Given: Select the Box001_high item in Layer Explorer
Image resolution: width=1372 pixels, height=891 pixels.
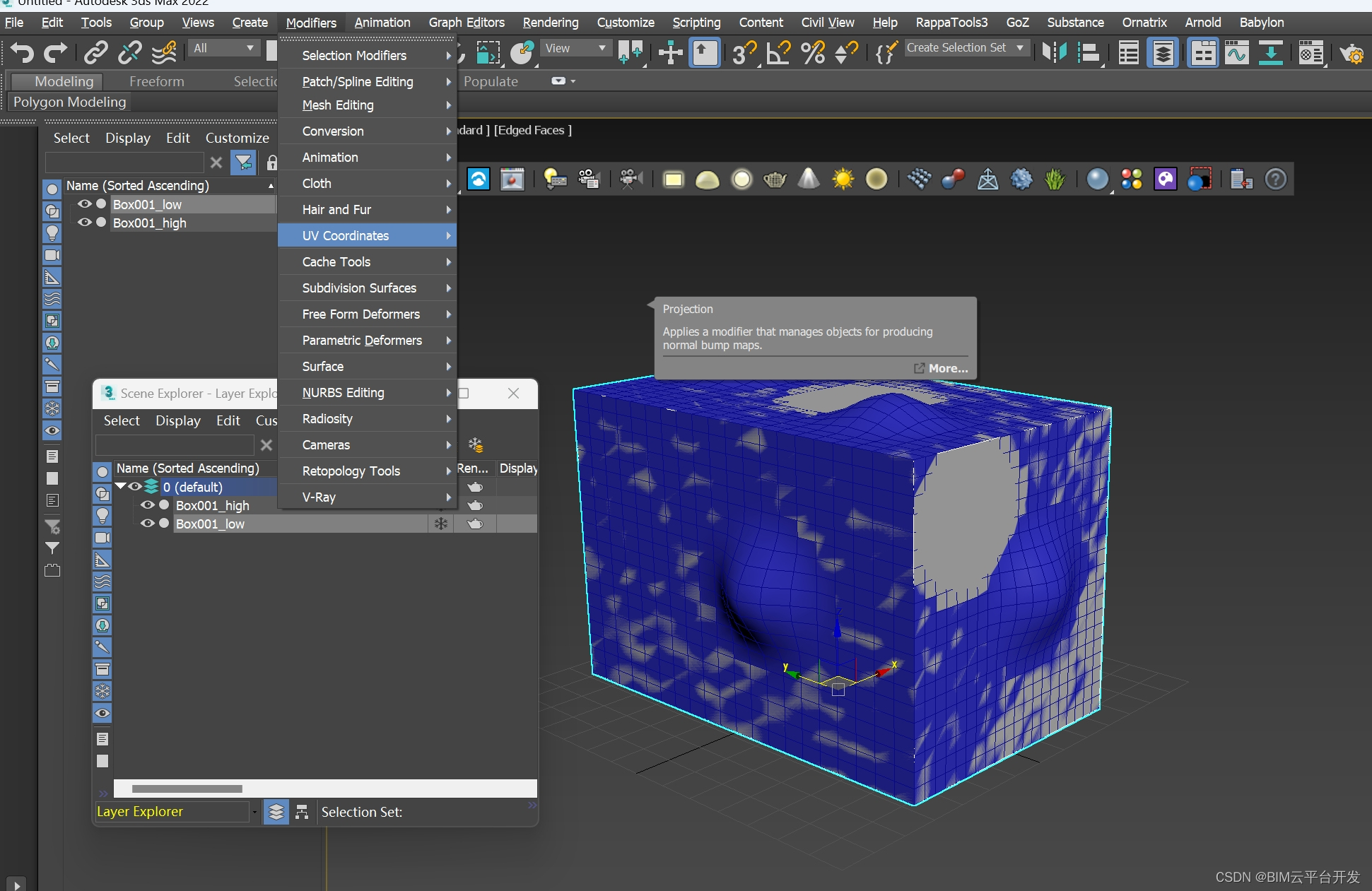Looking at the screenshot, I should (x=212, y=506).
